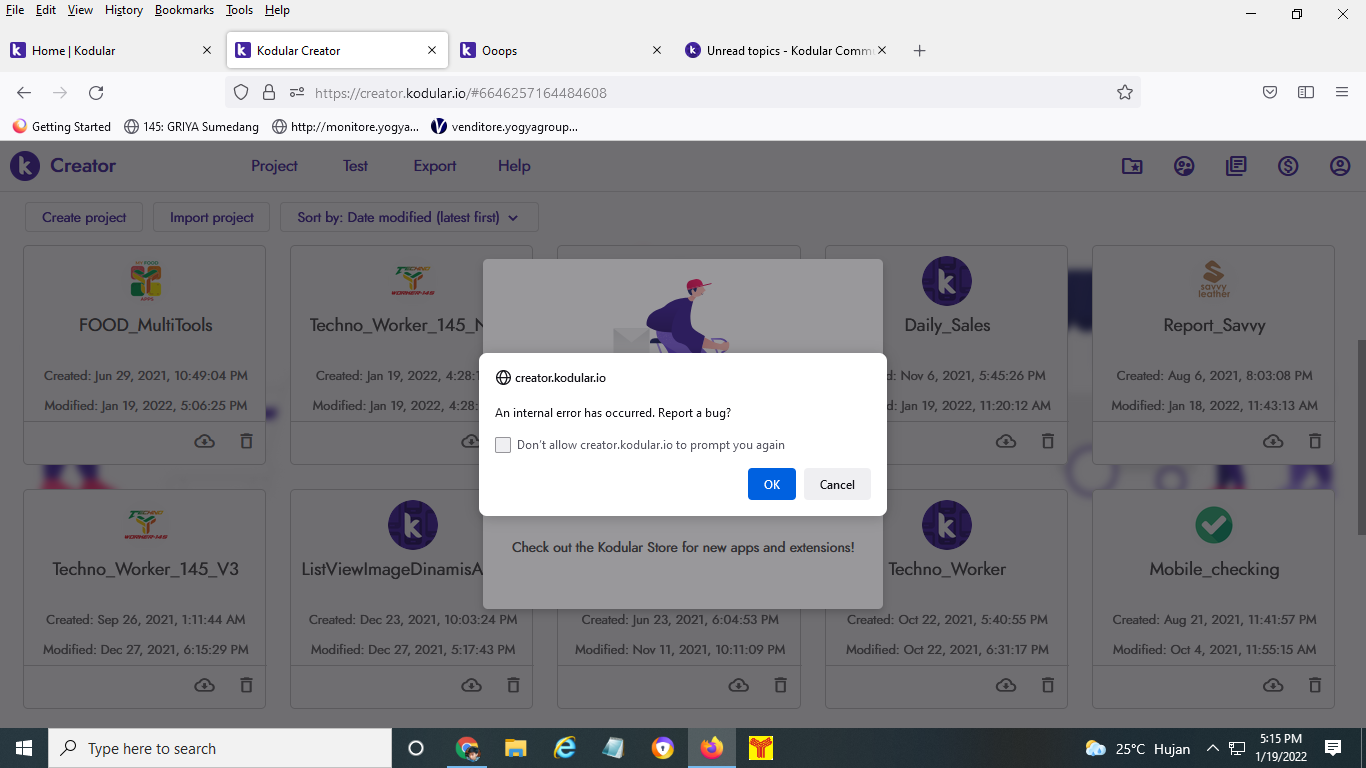1366x768 pixels.
Task: Open a new browser tab
Action: [x=919, y=50]
